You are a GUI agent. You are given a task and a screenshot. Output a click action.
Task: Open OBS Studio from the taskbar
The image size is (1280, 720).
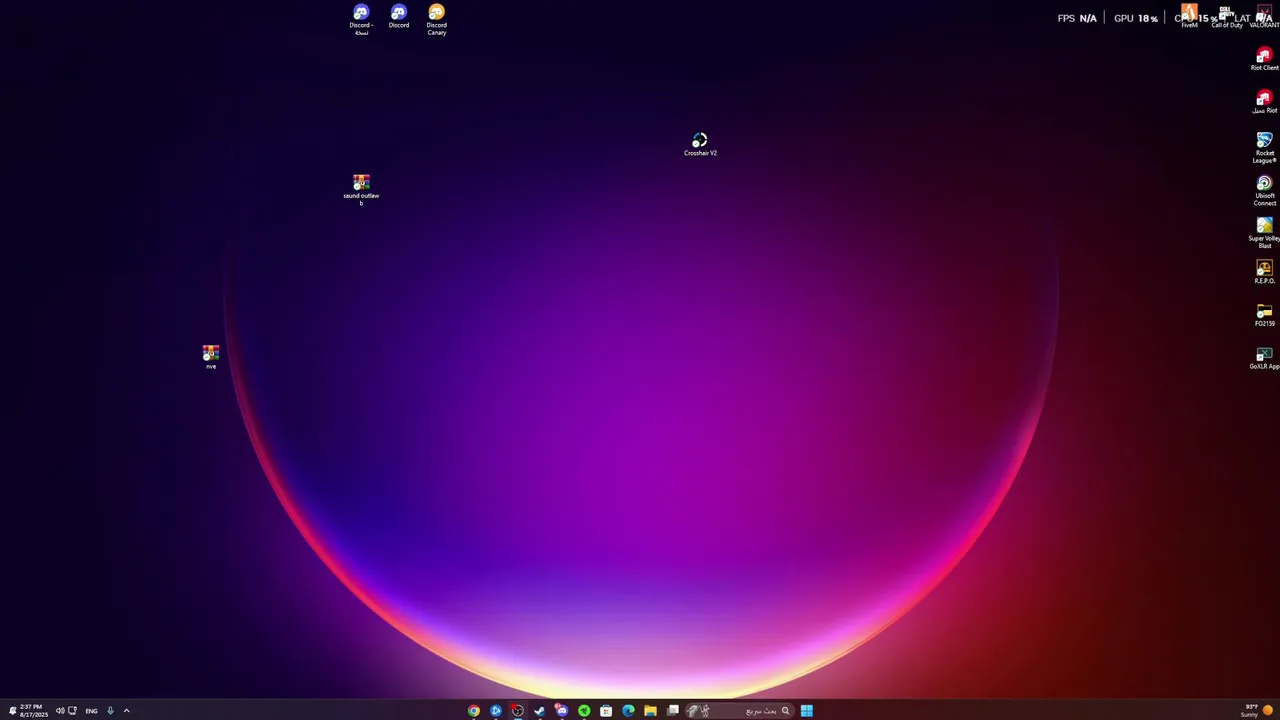(x=518, y=711)
